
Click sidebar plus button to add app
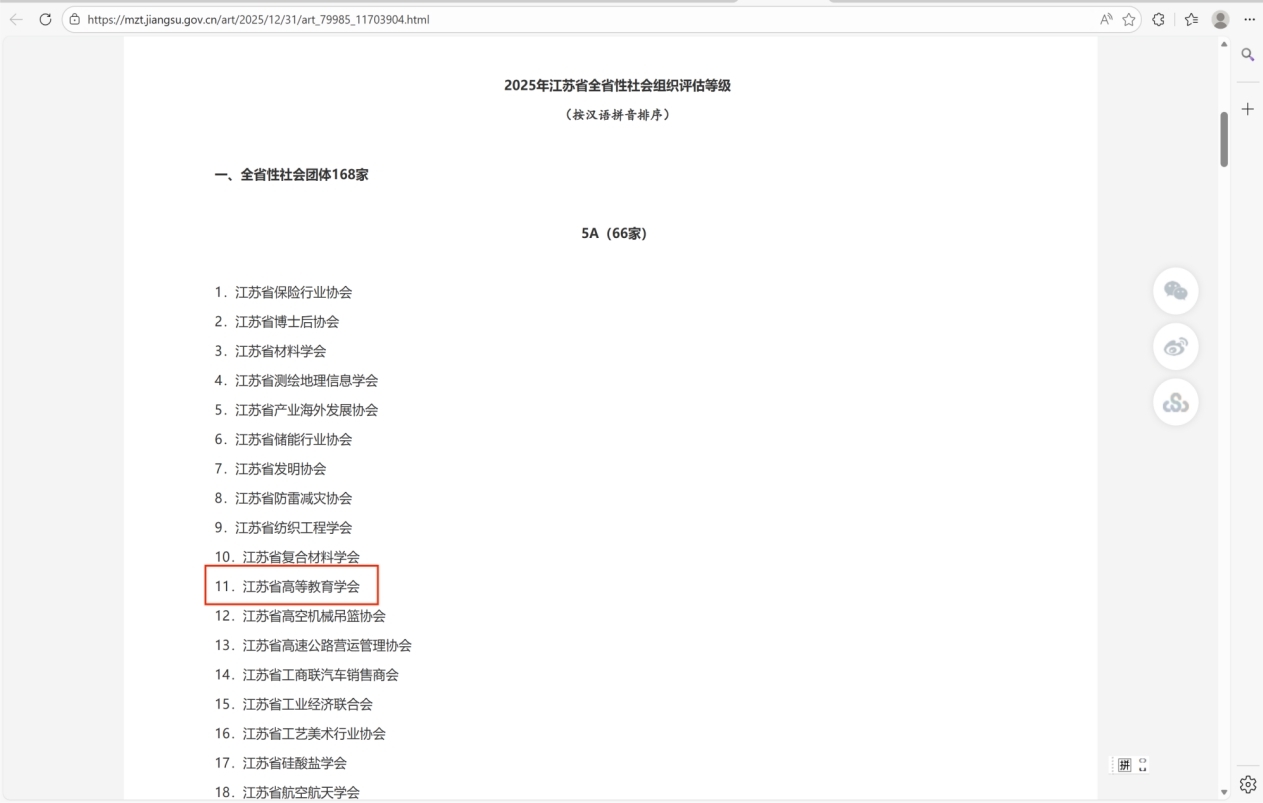[x=1248, y=109]
